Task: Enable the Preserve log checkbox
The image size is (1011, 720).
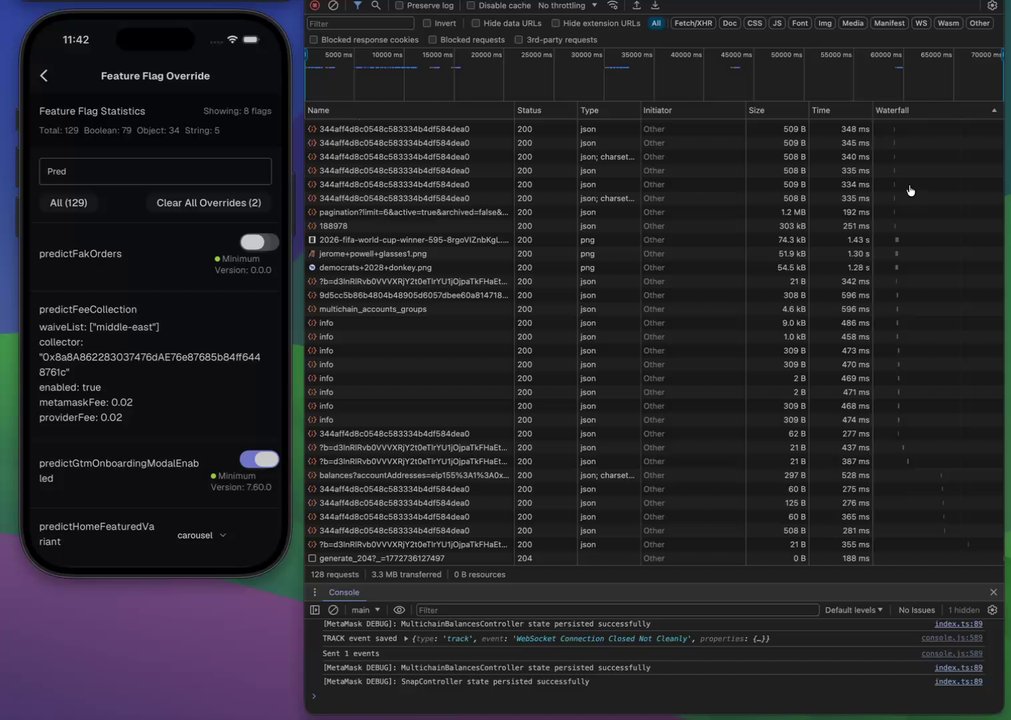Action: click(x=400, y=5)
